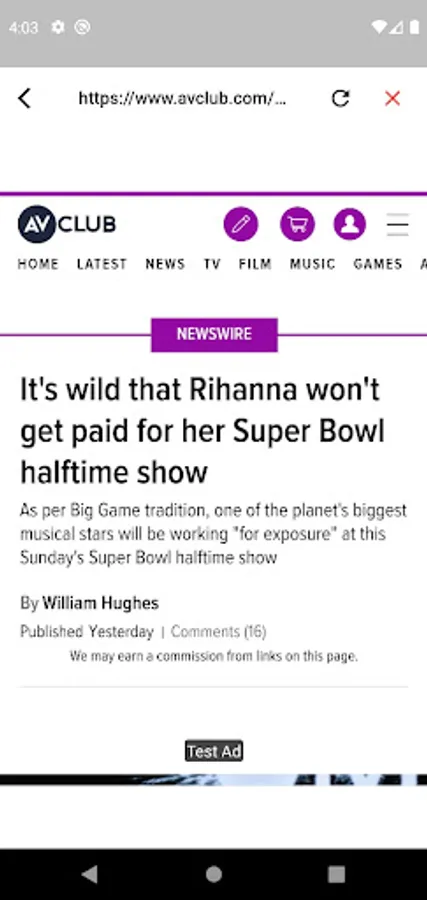
Task: Reload the page with refresh icon
Action: (340, 99)
